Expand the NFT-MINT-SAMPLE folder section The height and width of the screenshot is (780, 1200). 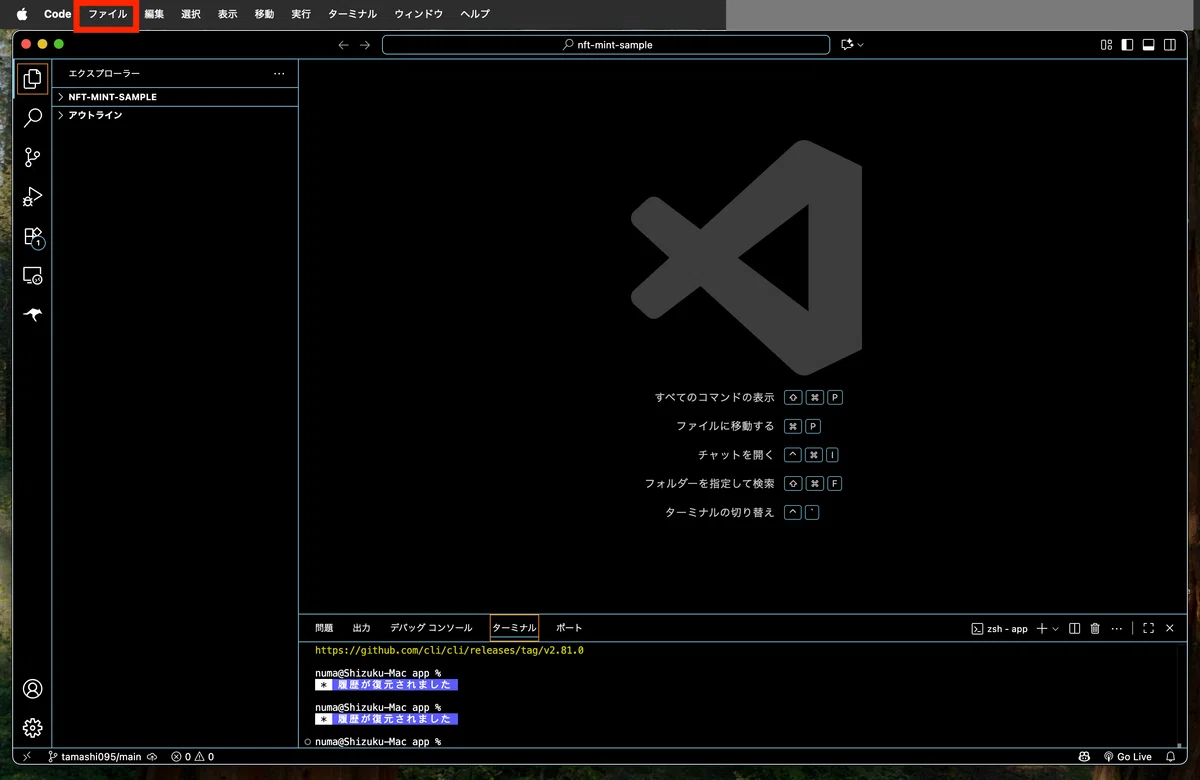tap(175, 97)
